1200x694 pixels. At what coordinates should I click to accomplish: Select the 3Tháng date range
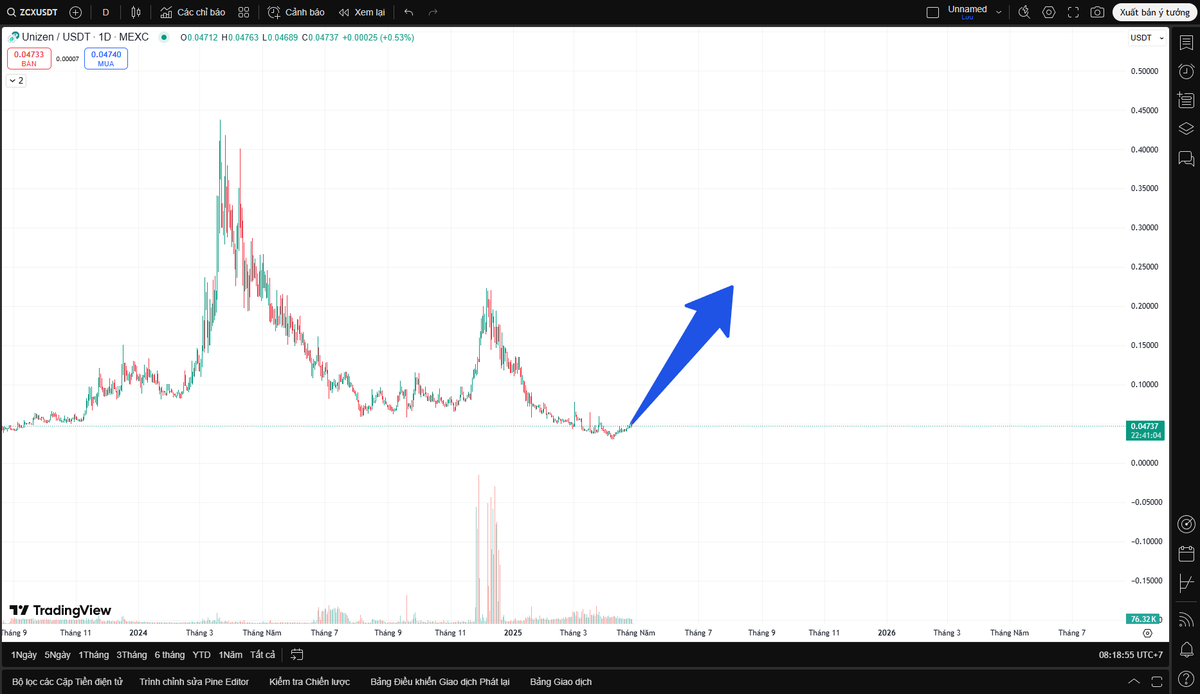[132, 655]
